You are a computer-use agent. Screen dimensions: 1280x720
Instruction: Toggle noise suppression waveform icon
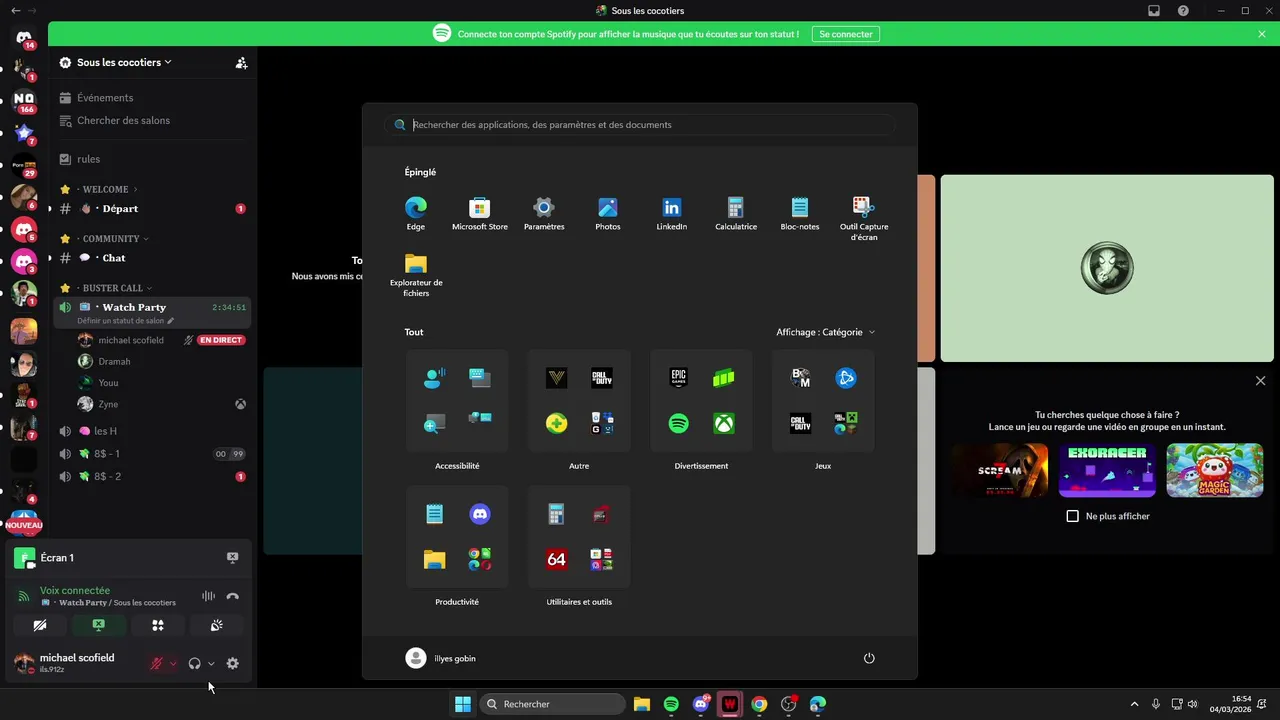(208, 596)
